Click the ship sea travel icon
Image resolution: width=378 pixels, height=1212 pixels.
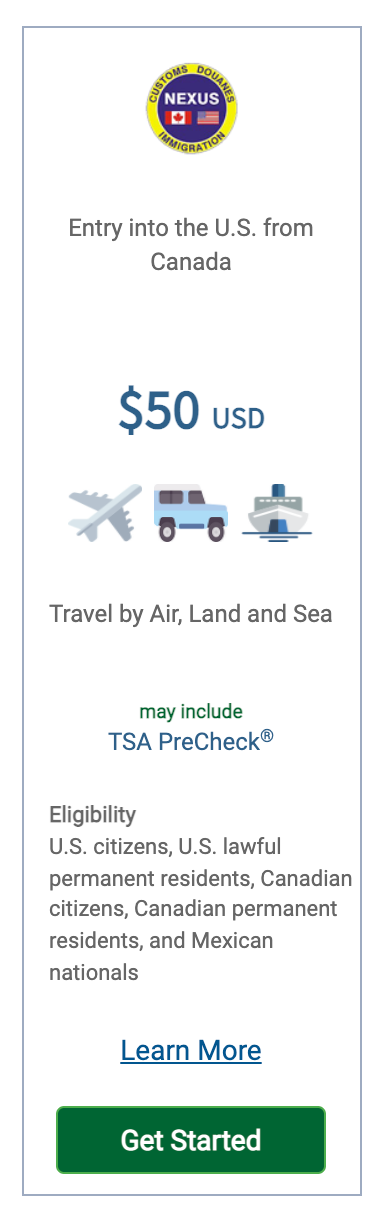[277, 513]
